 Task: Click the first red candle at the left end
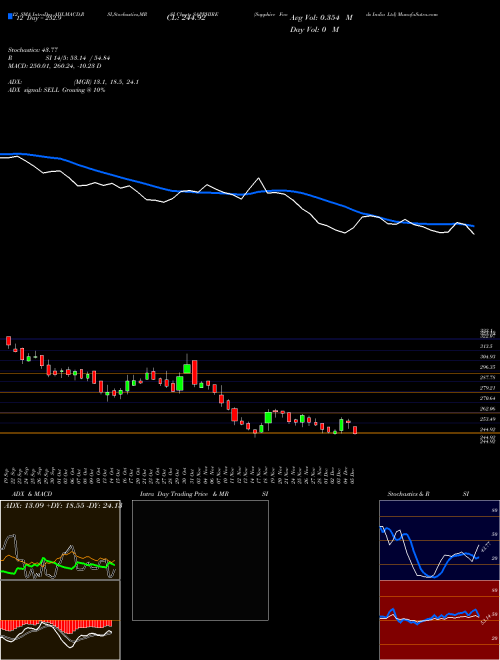(8, 341)
